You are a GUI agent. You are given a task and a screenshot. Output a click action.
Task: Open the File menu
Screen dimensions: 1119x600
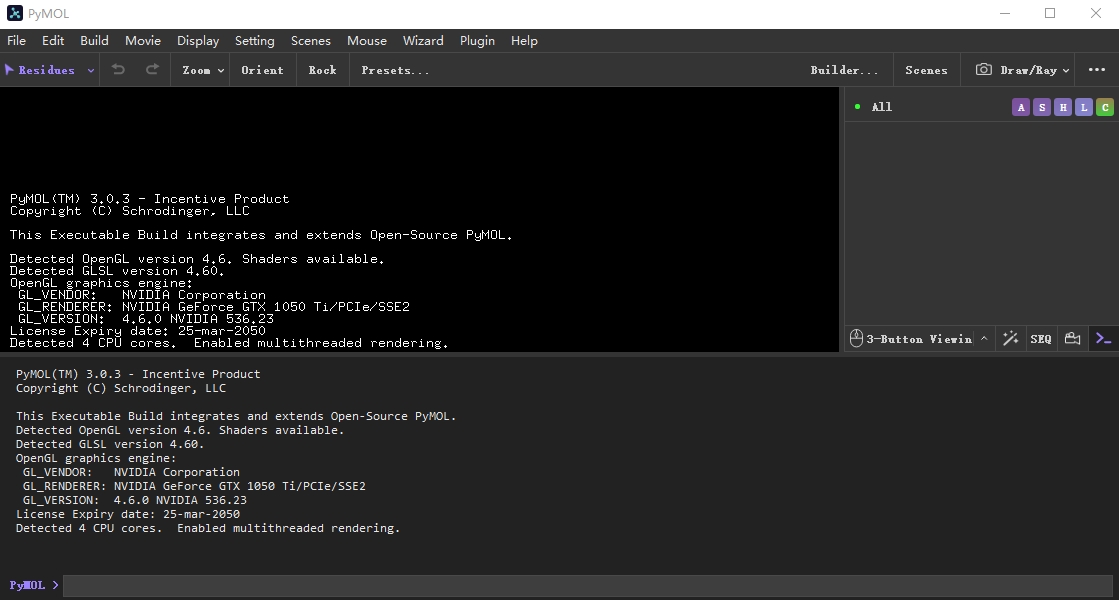tap(16, 41)
